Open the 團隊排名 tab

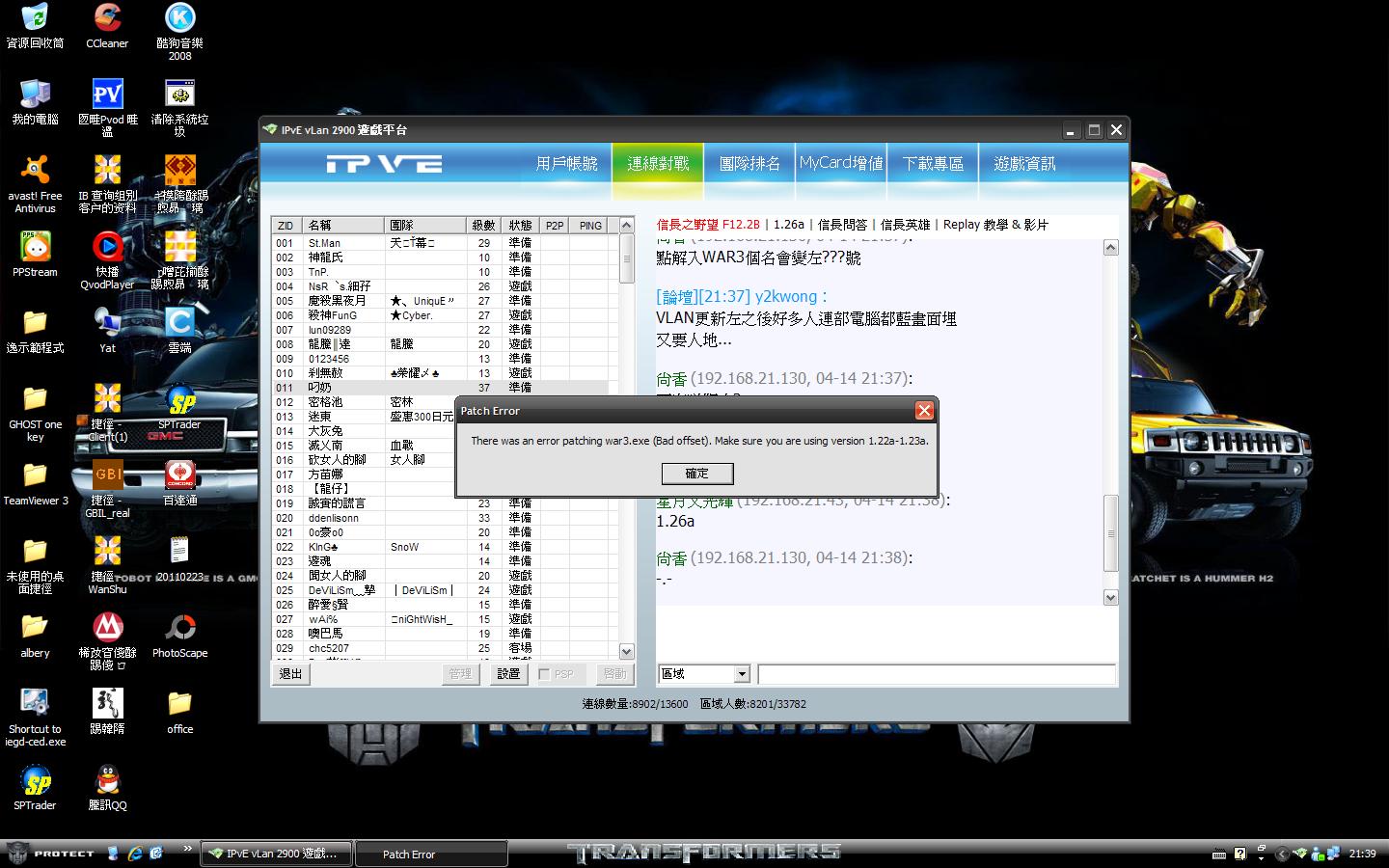[749, 164]
